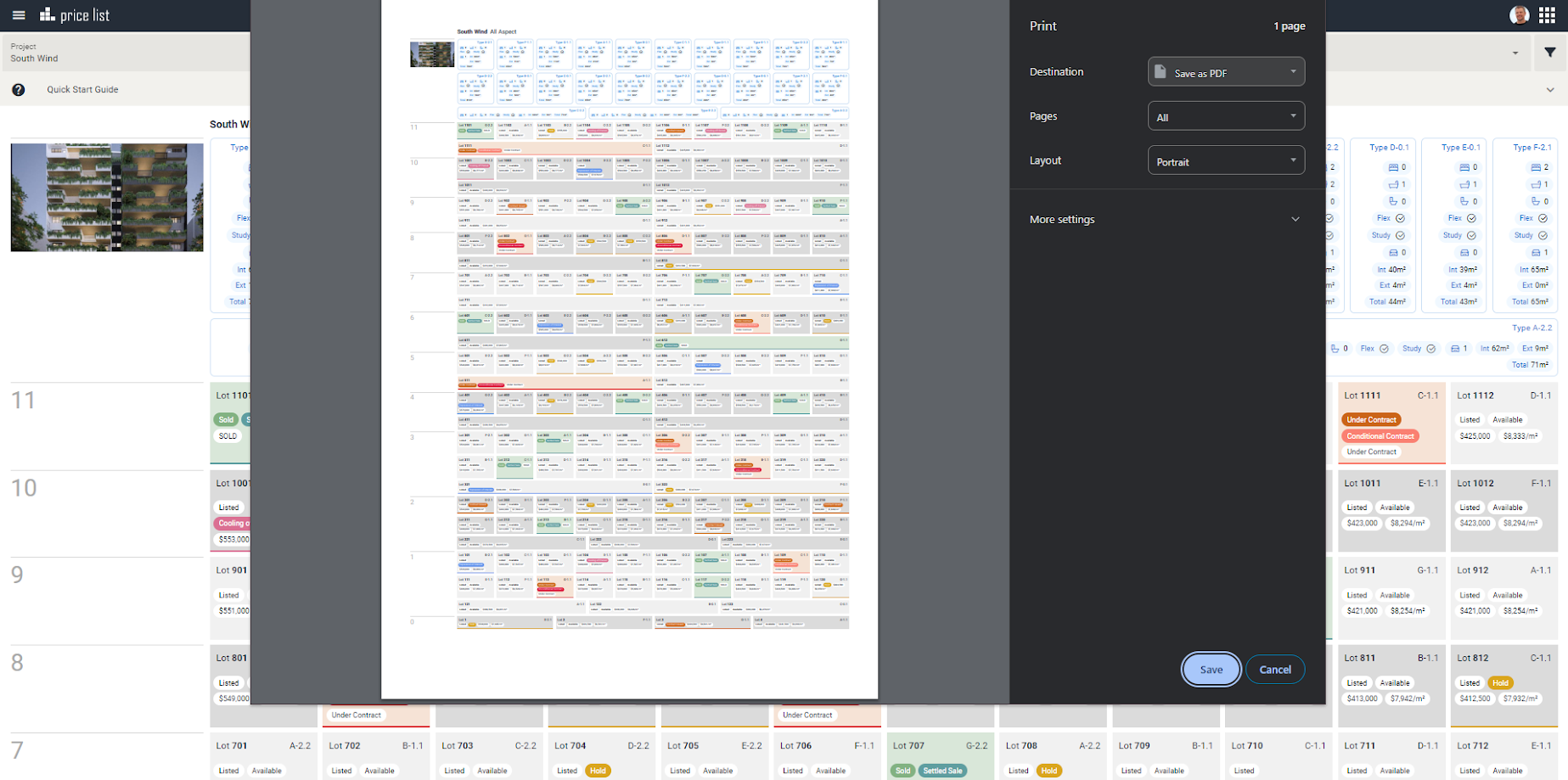Open the Layout dropdown showing Portrait

point(1226,160)
